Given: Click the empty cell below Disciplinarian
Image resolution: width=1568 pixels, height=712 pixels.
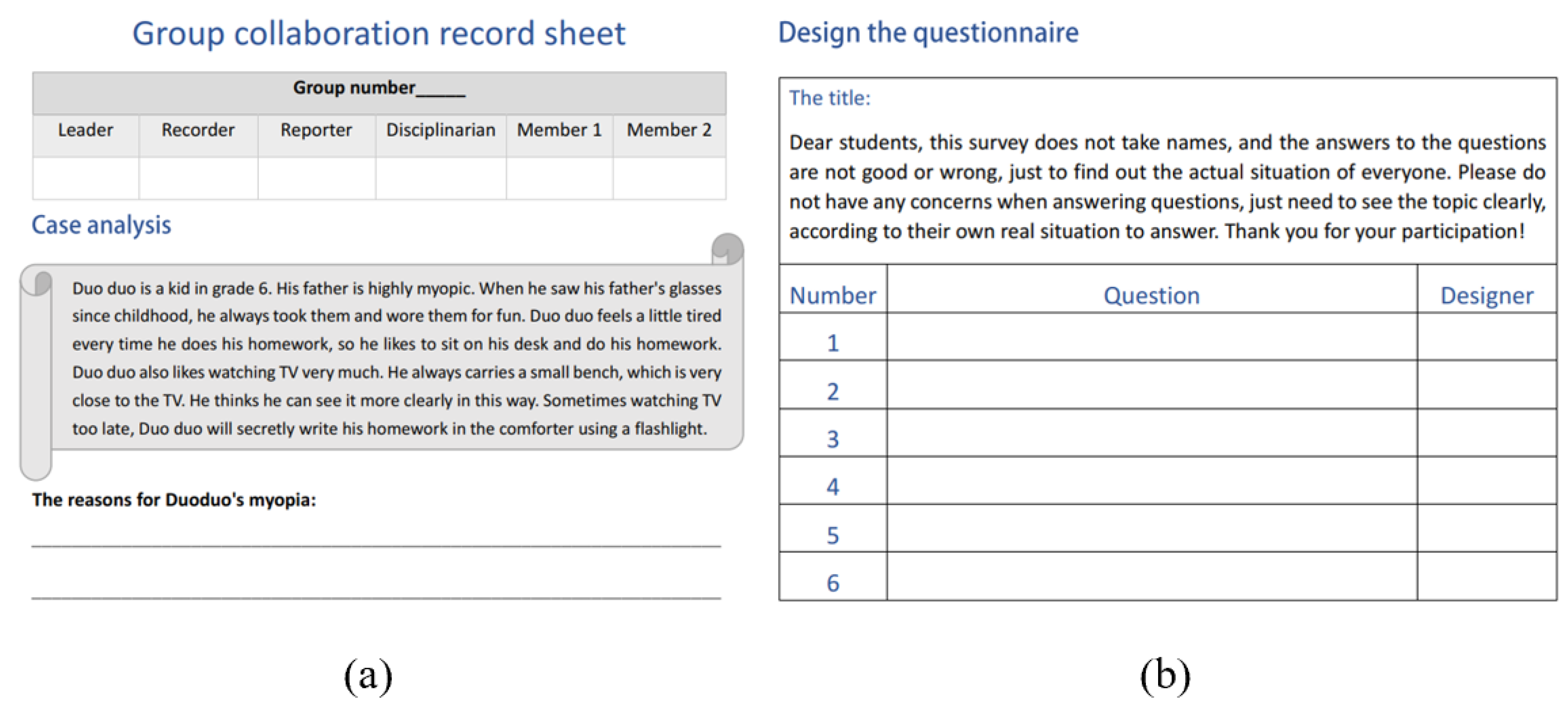Looking at the screenshot, I should [441, 178].
